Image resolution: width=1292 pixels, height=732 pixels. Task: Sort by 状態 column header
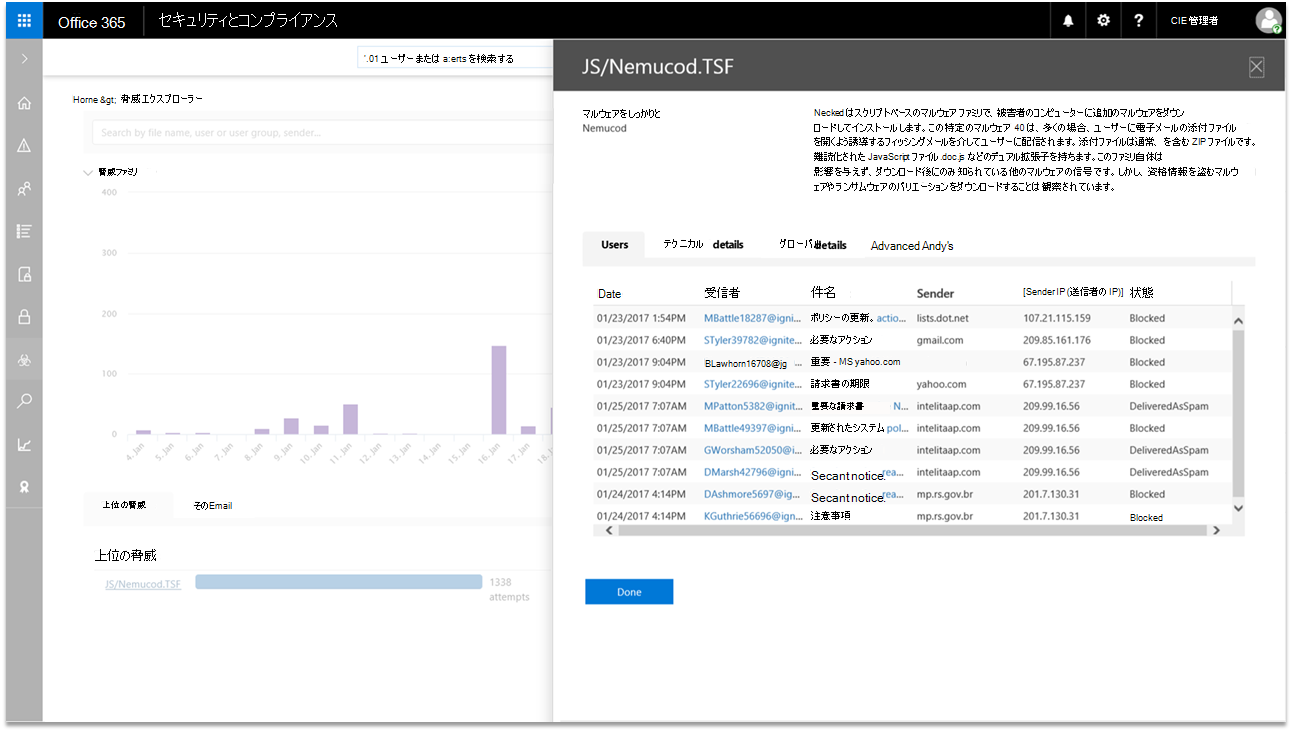tap(1141, 292)
